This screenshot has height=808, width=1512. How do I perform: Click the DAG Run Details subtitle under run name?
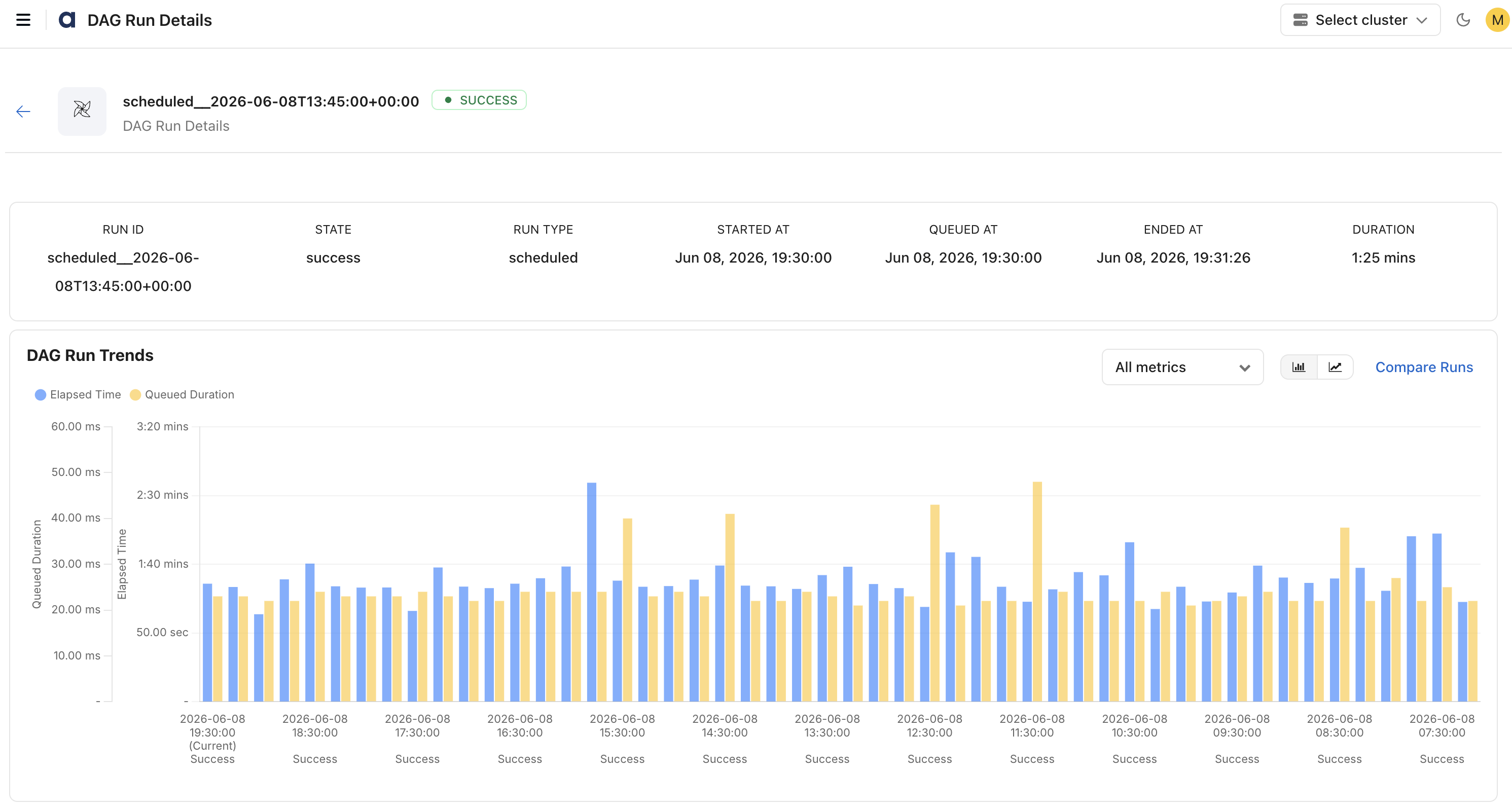click(176, 126)
